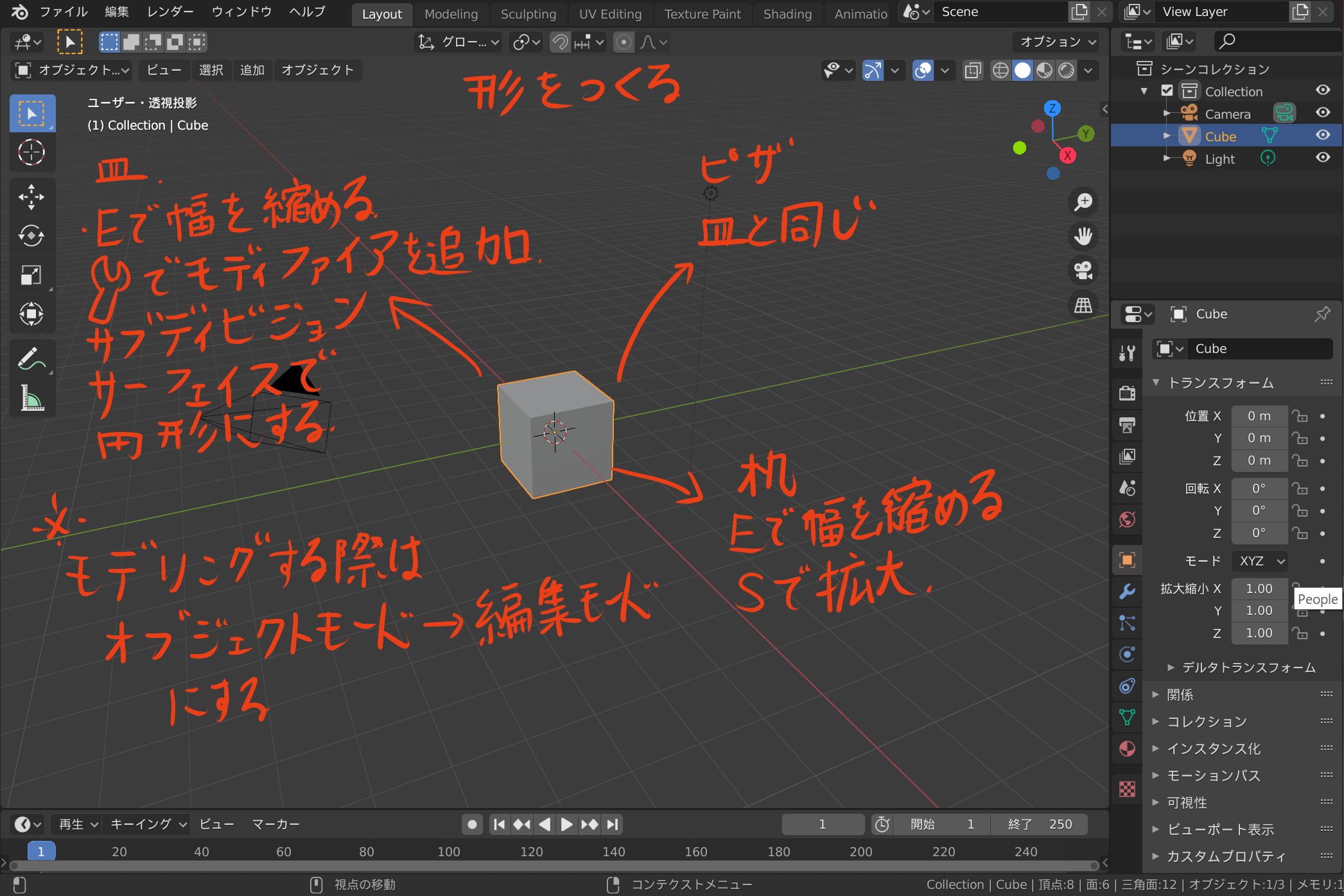1344x896 pixels.
Task: Toggle camera view in viewport
Action: click(x=1083, y=271)
